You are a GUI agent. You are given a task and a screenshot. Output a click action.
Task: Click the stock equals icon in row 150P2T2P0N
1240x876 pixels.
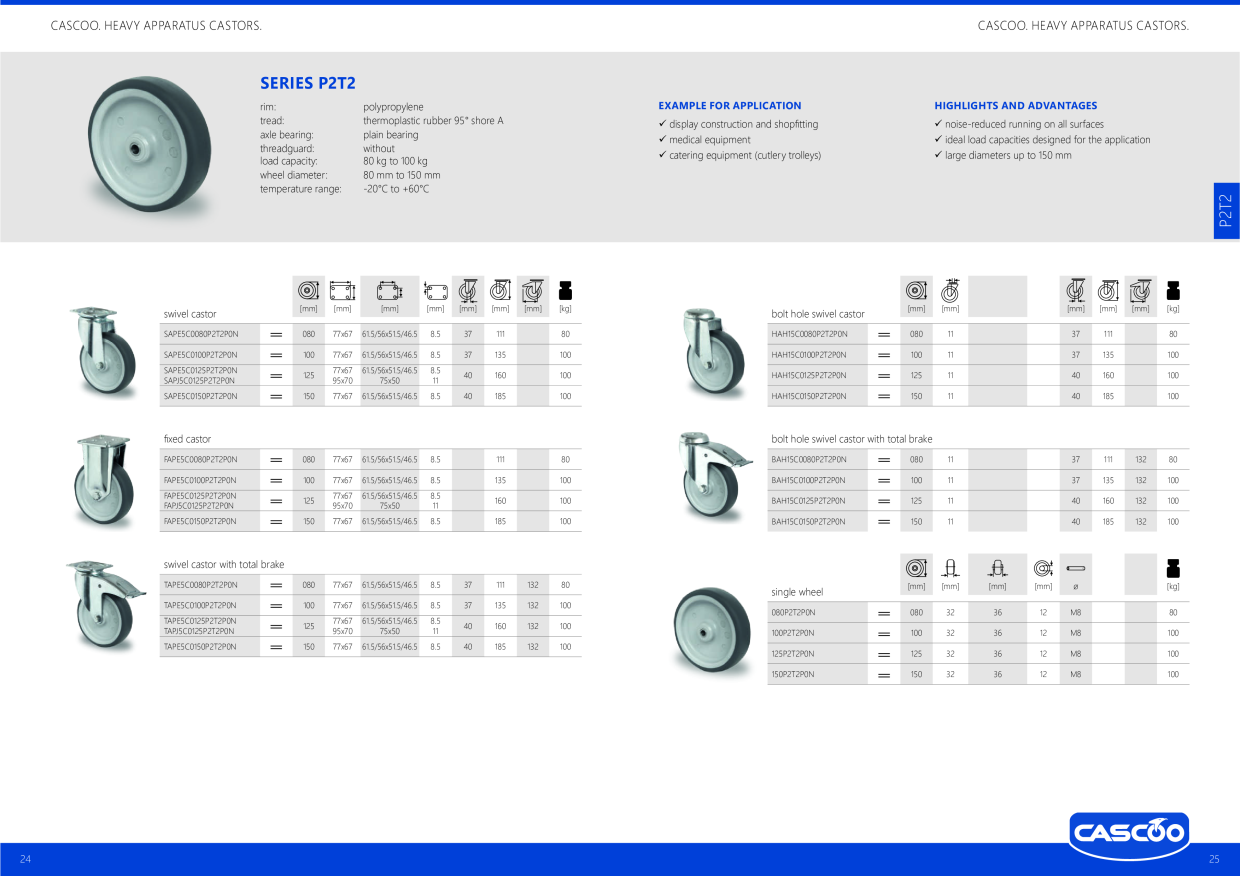pyautogui.click(x=884, y=675)
